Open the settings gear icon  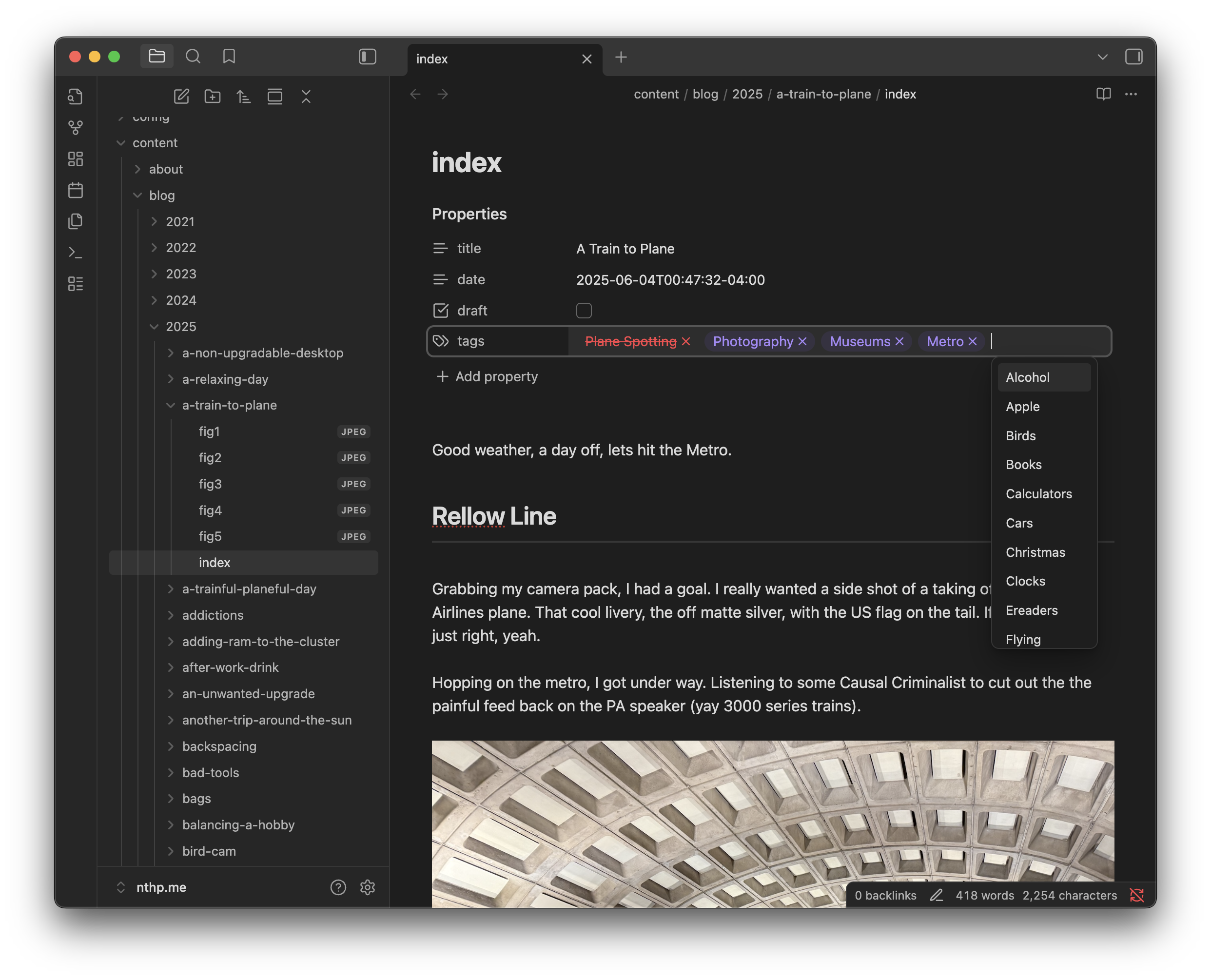(x=368, y=887)
